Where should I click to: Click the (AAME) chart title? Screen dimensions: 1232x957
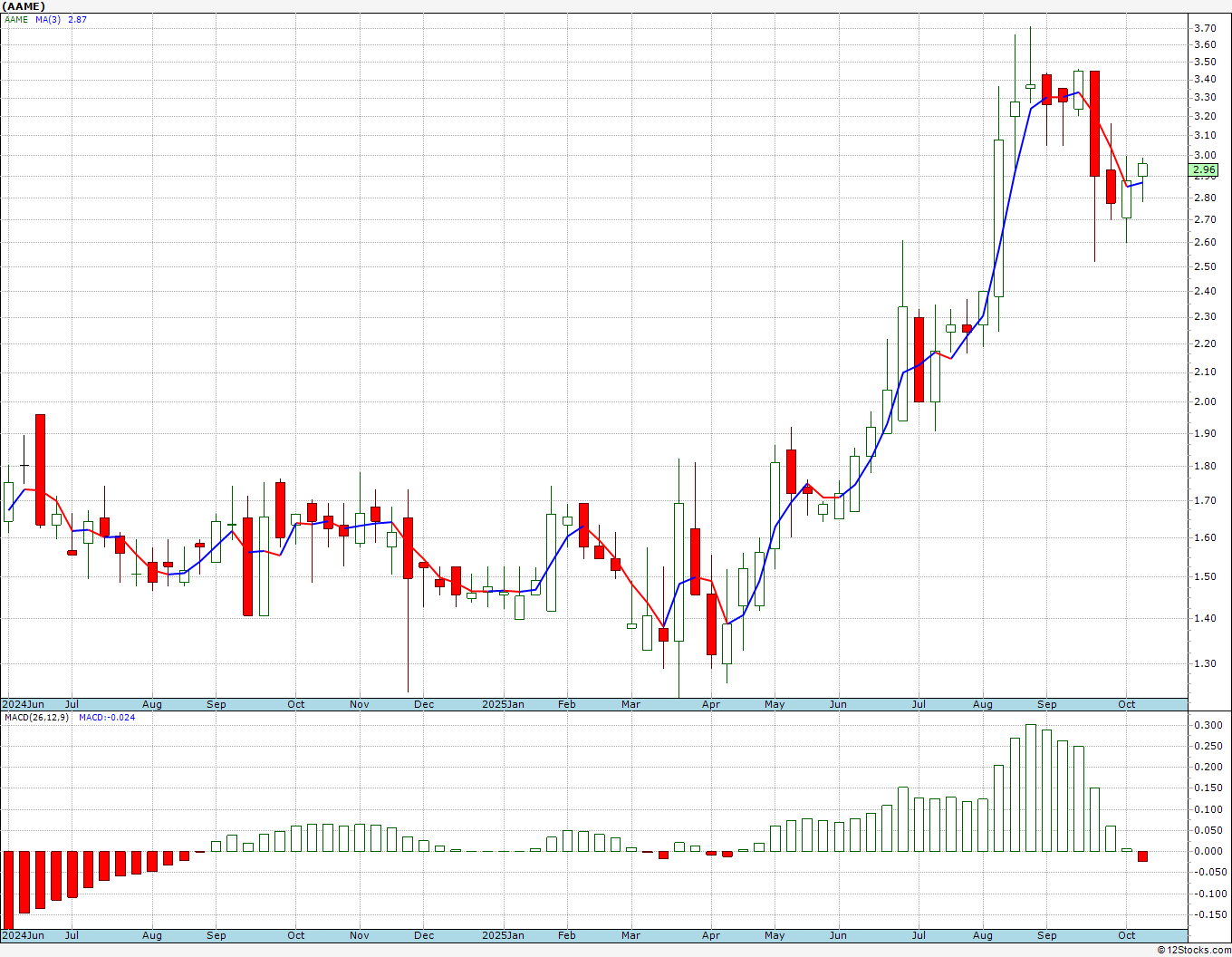pos(23,6)
